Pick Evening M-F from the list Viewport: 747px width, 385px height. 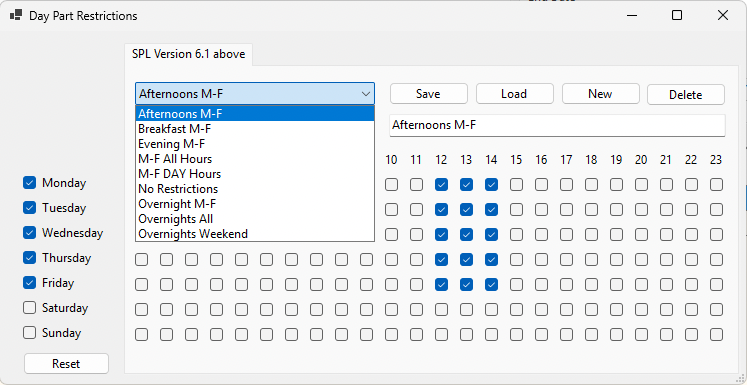click(x=255, y=144)
